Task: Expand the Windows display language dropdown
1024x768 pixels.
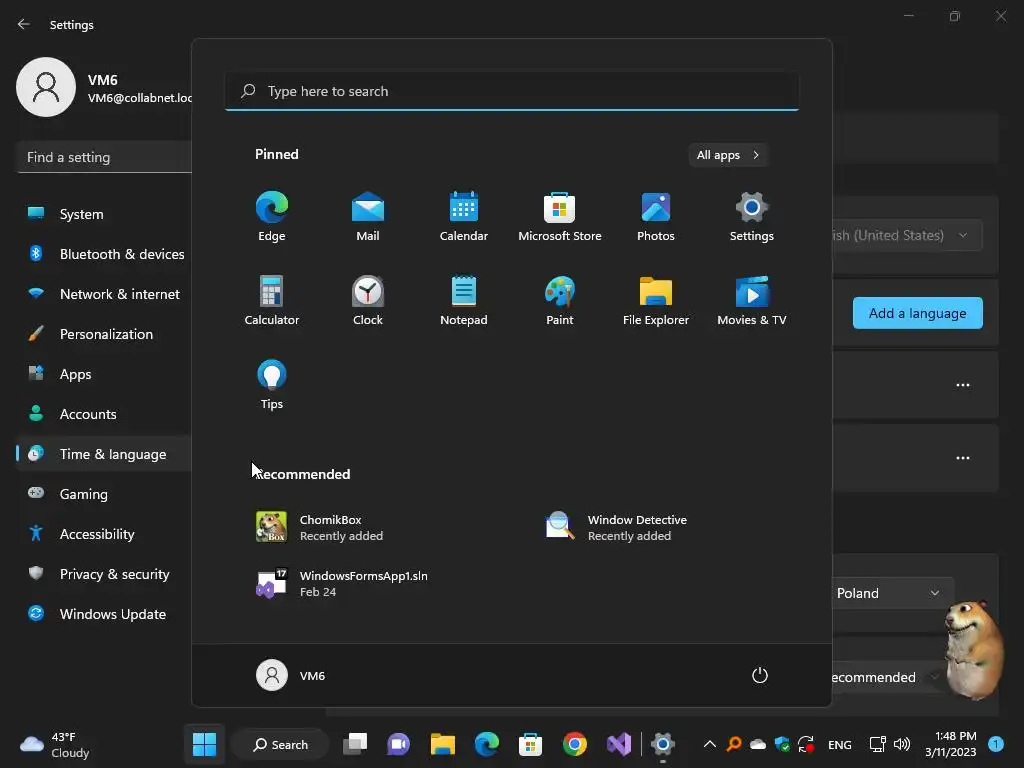Action: click(x=908, y=235)
